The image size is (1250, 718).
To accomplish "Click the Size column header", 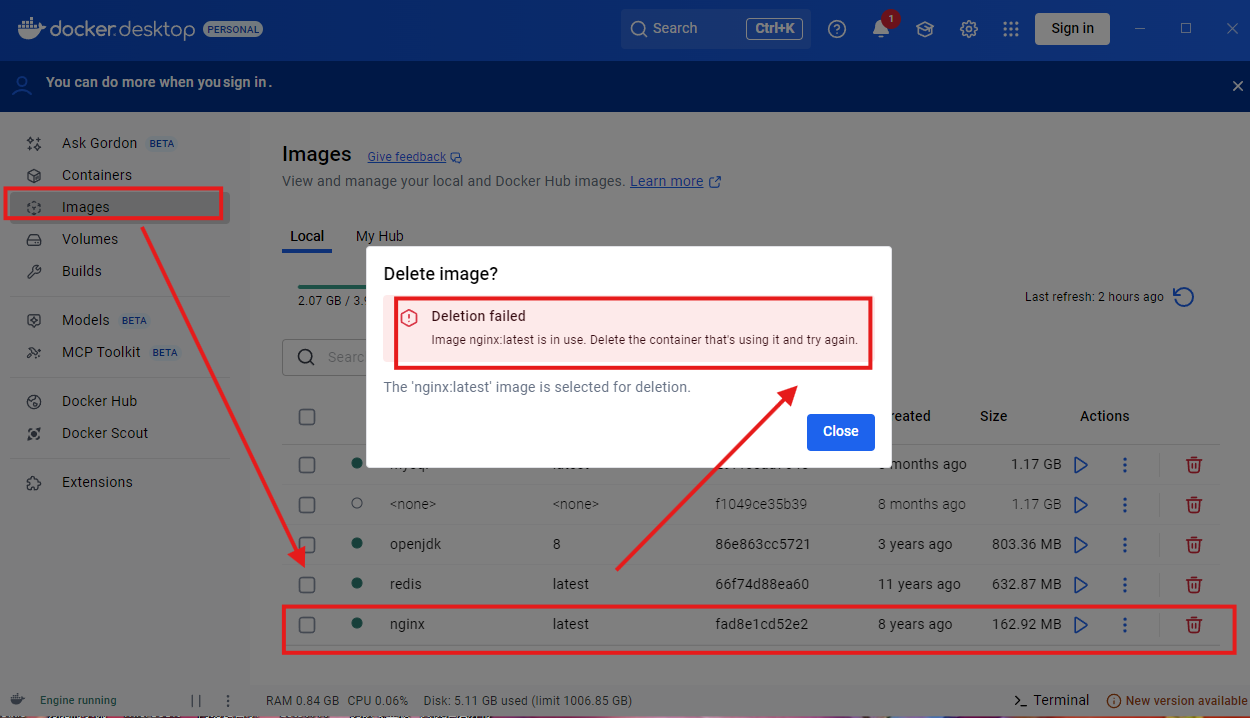I will coord(993,416).
